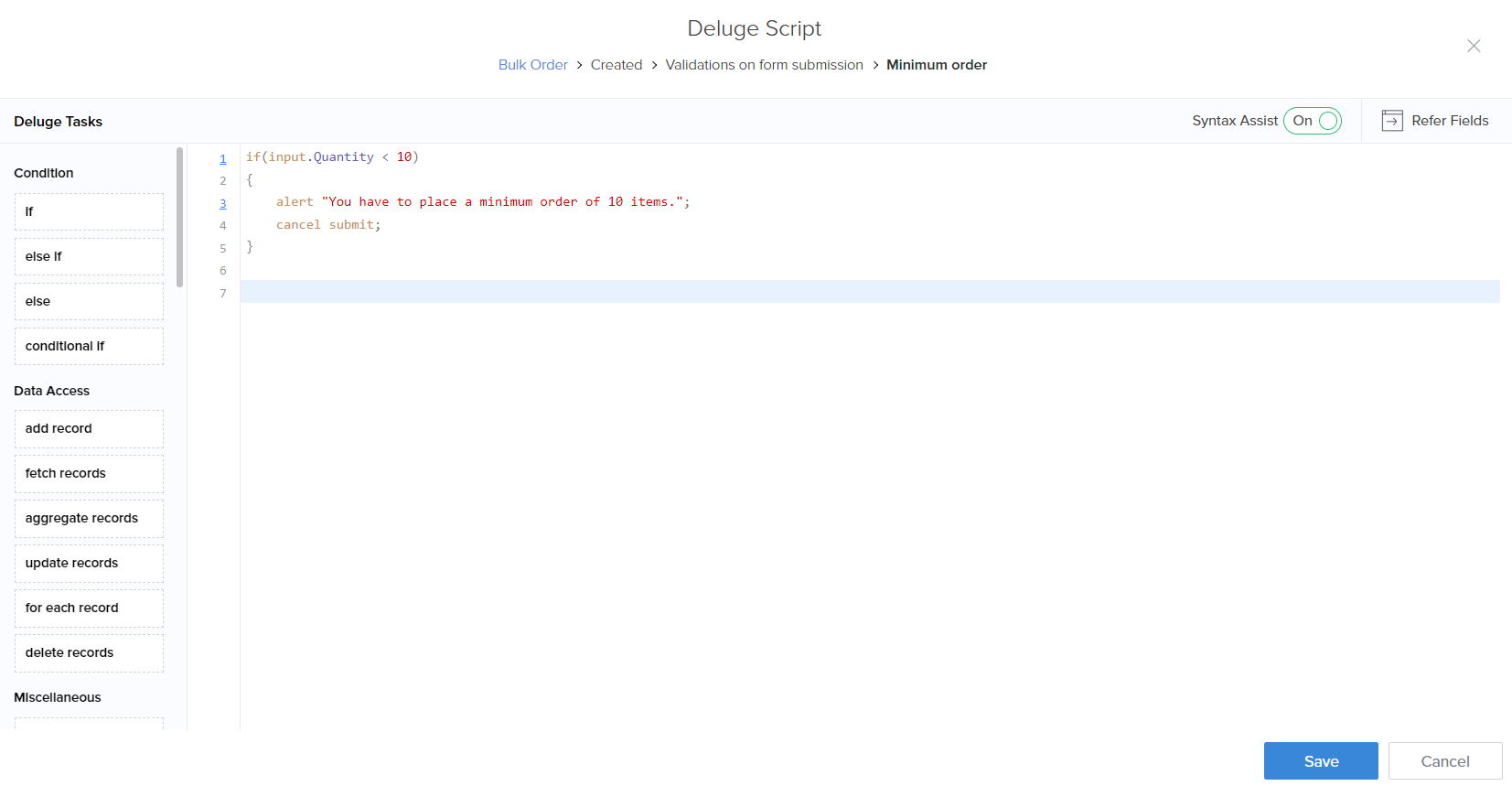The width and height of the screenshot is (1512, 786).
Task: Choose the 'aggregate records' task
Action: point(89,518)
